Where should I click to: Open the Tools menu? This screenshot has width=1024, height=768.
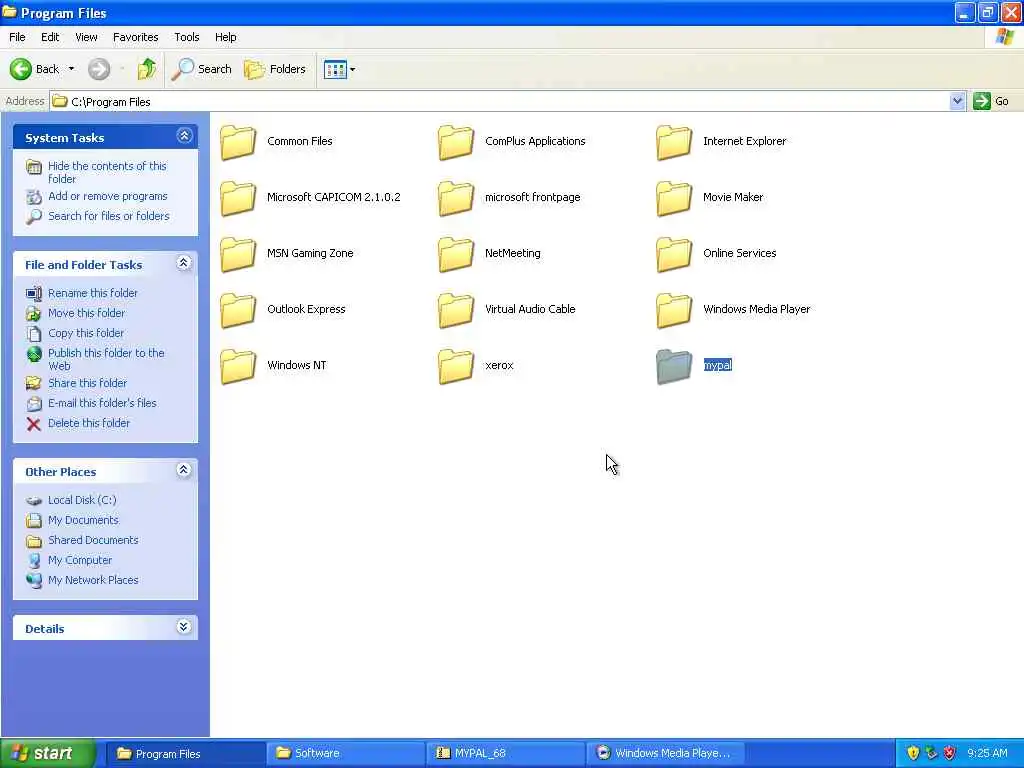click(186, 37)
